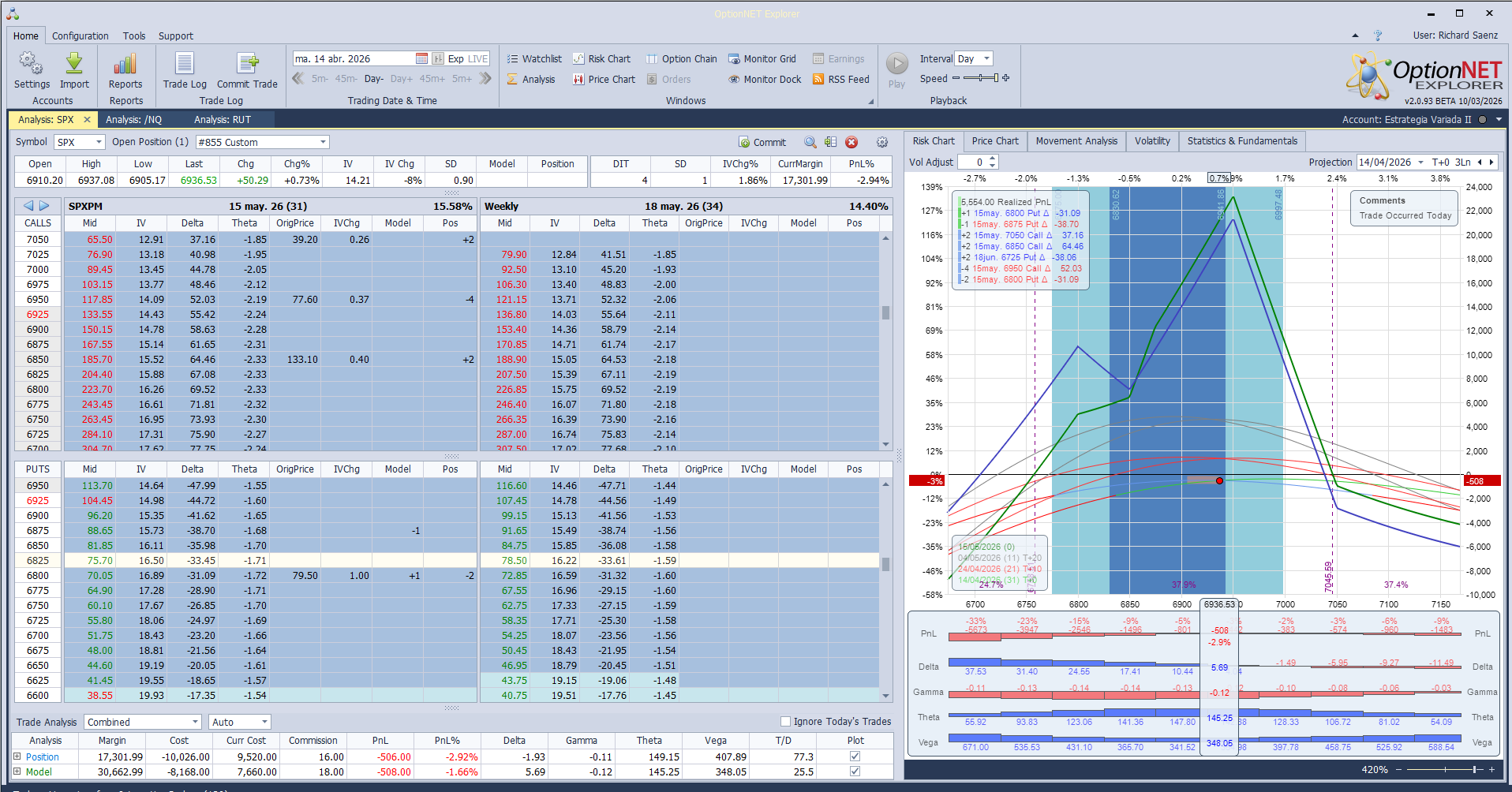Open the Movement Analysis tab
Image resolution: width=1512 pixels, height=792 pixels.
(x=1076, y=141)
